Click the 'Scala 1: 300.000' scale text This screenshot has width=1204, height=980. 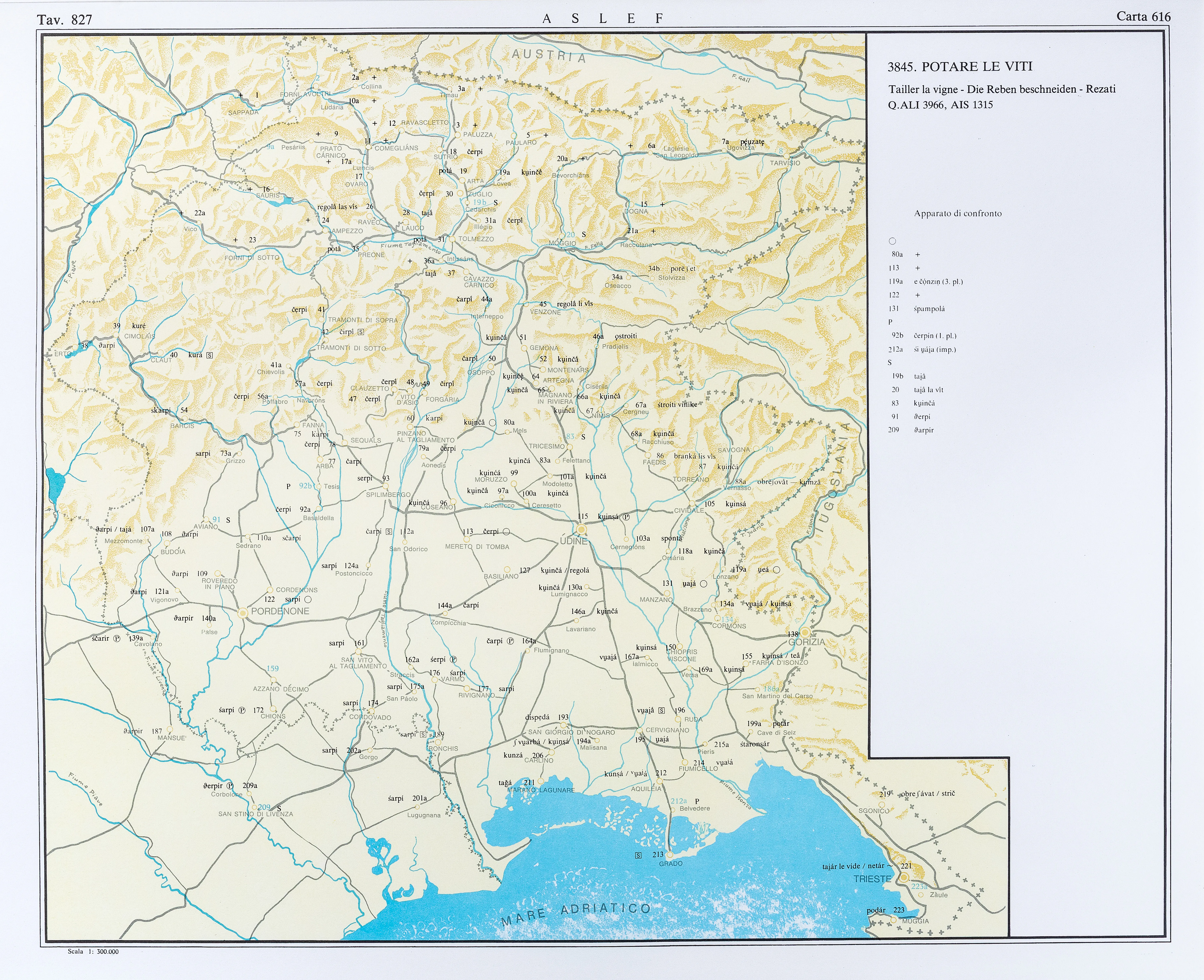[x=93, y=951]
